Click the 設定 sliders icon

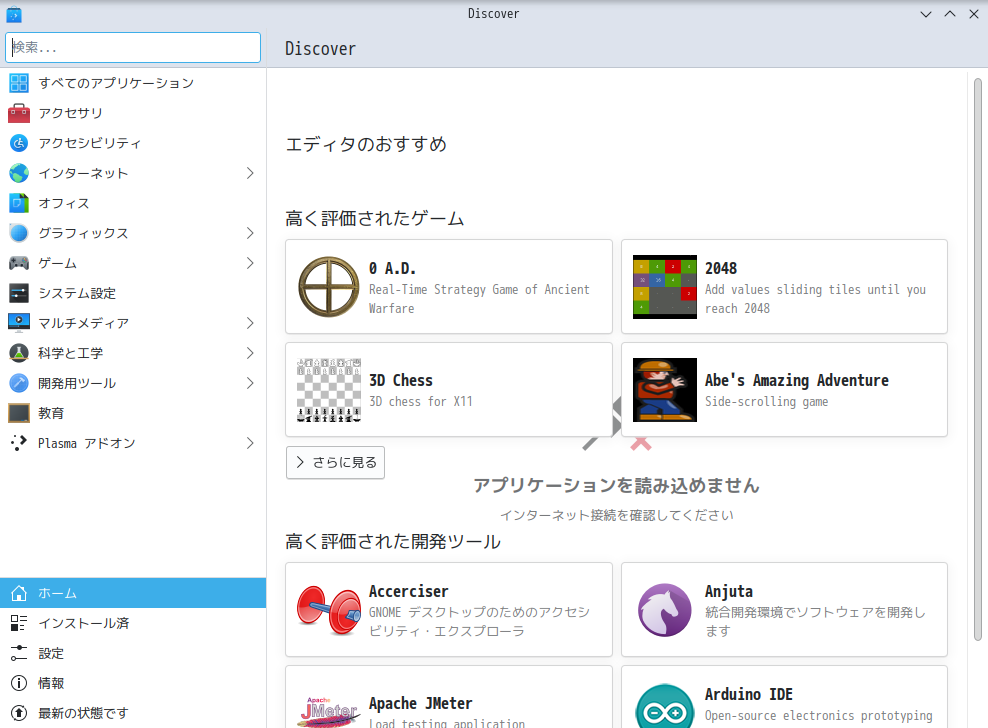pos(19,653)
